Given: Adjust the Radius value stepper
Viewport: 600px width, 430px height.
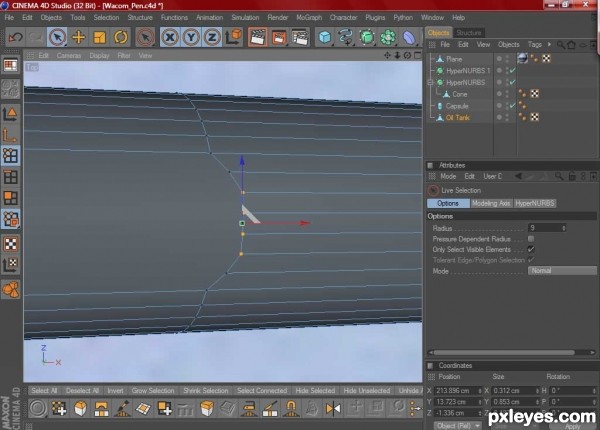Looking at the screenshot, I should pos(564,228).
